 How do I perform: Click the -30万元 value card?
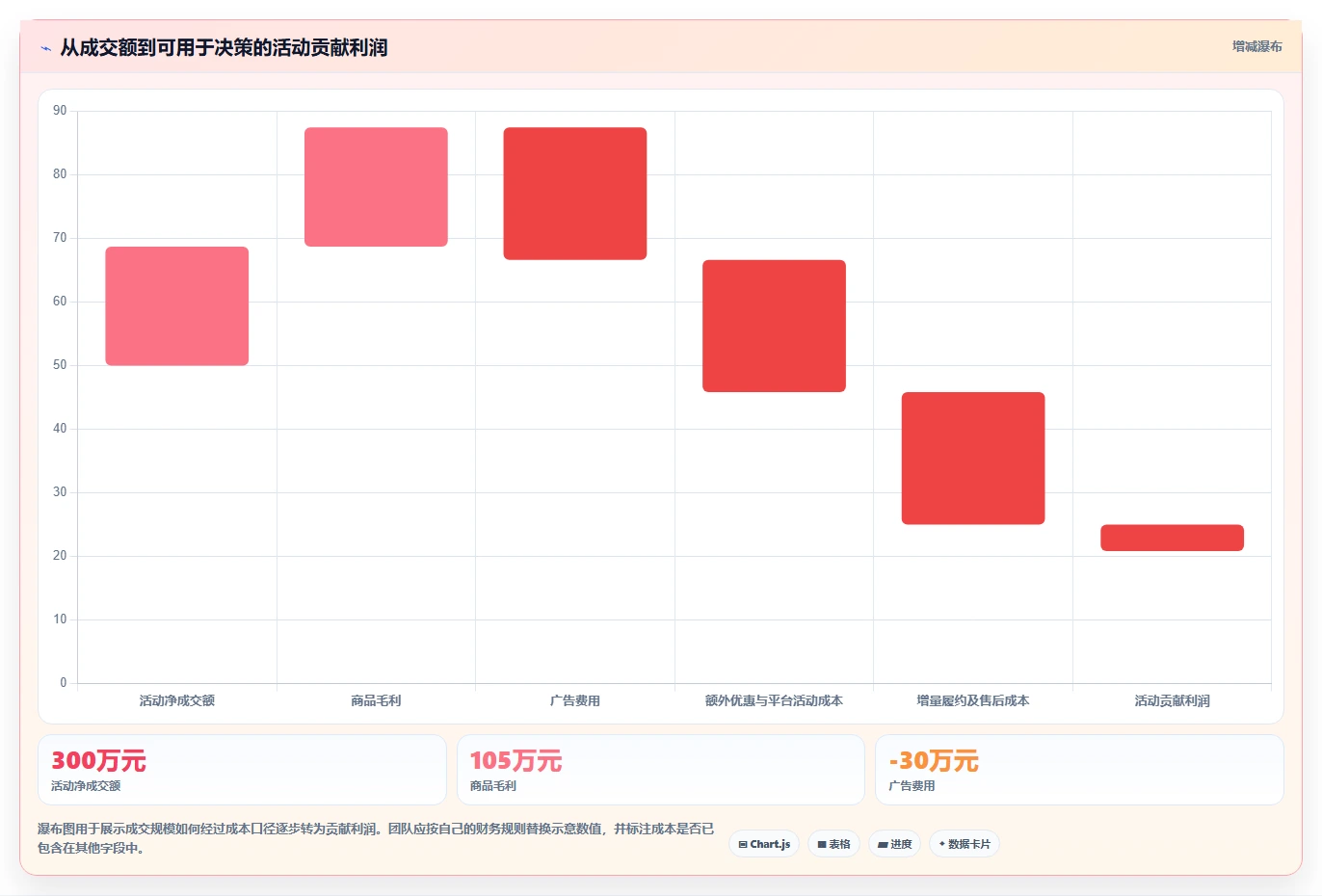(1079, 770)
